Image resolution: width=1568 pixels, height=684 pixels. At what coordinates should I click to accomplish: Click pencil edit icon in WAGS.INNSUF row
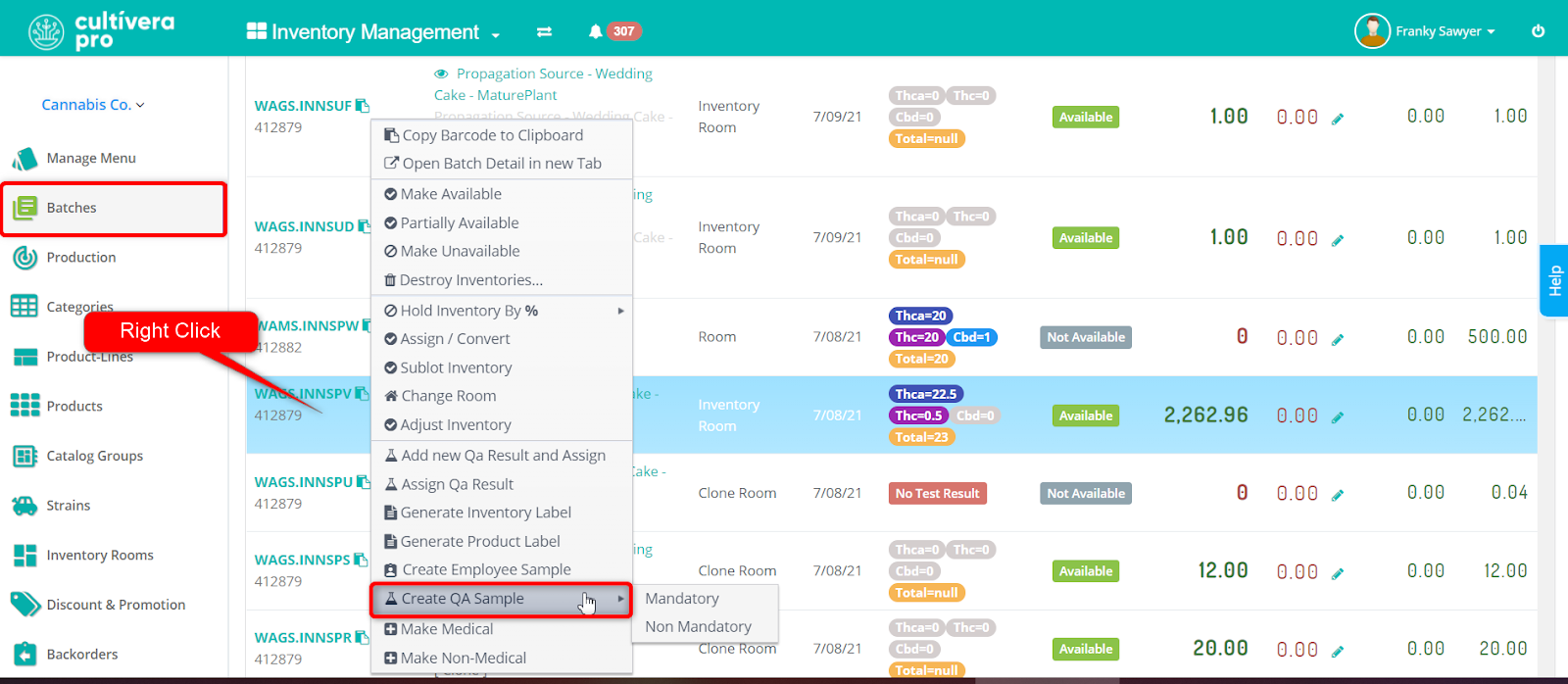click(1338, 119)
